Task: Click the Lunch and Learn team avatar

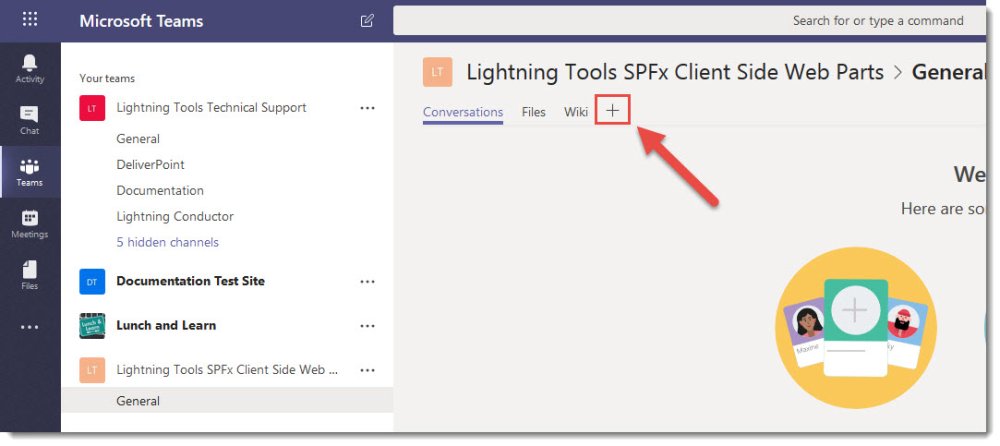Action: click(92, 326)
